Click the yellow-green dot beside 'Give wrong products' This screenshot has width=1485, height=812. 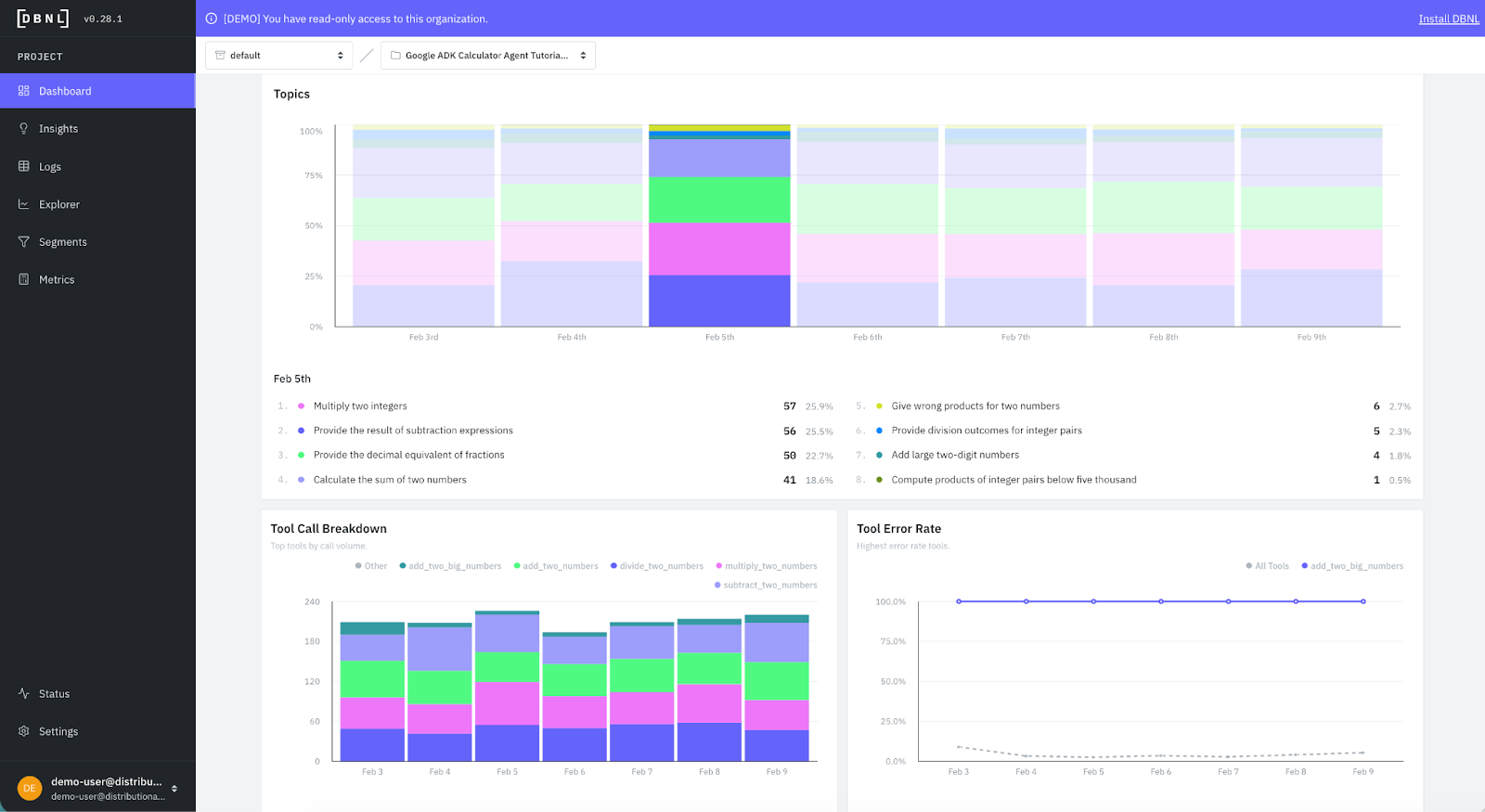[x=879, y=406]
